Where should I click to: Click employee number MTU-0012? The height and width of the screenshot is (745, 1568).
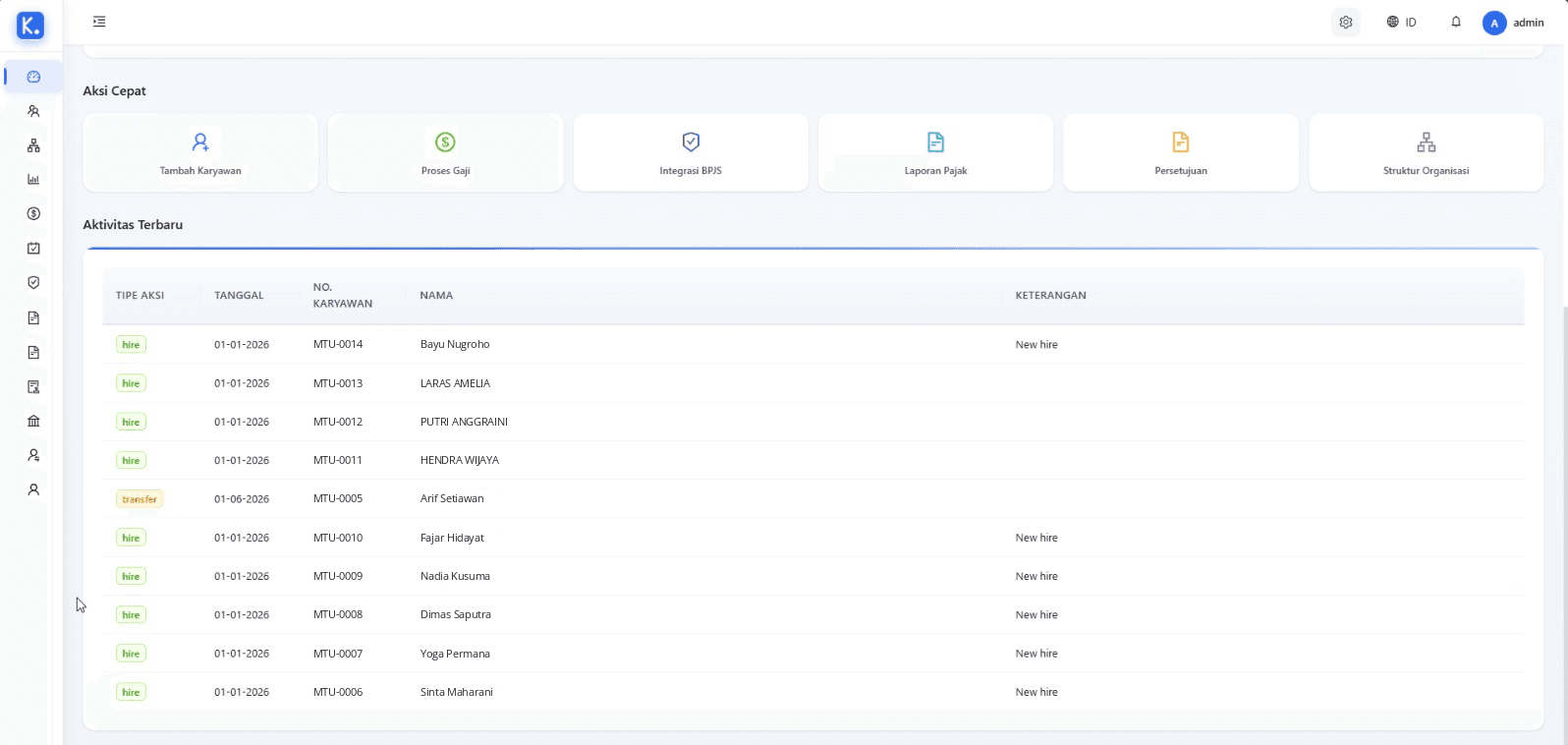click(338, 422)
